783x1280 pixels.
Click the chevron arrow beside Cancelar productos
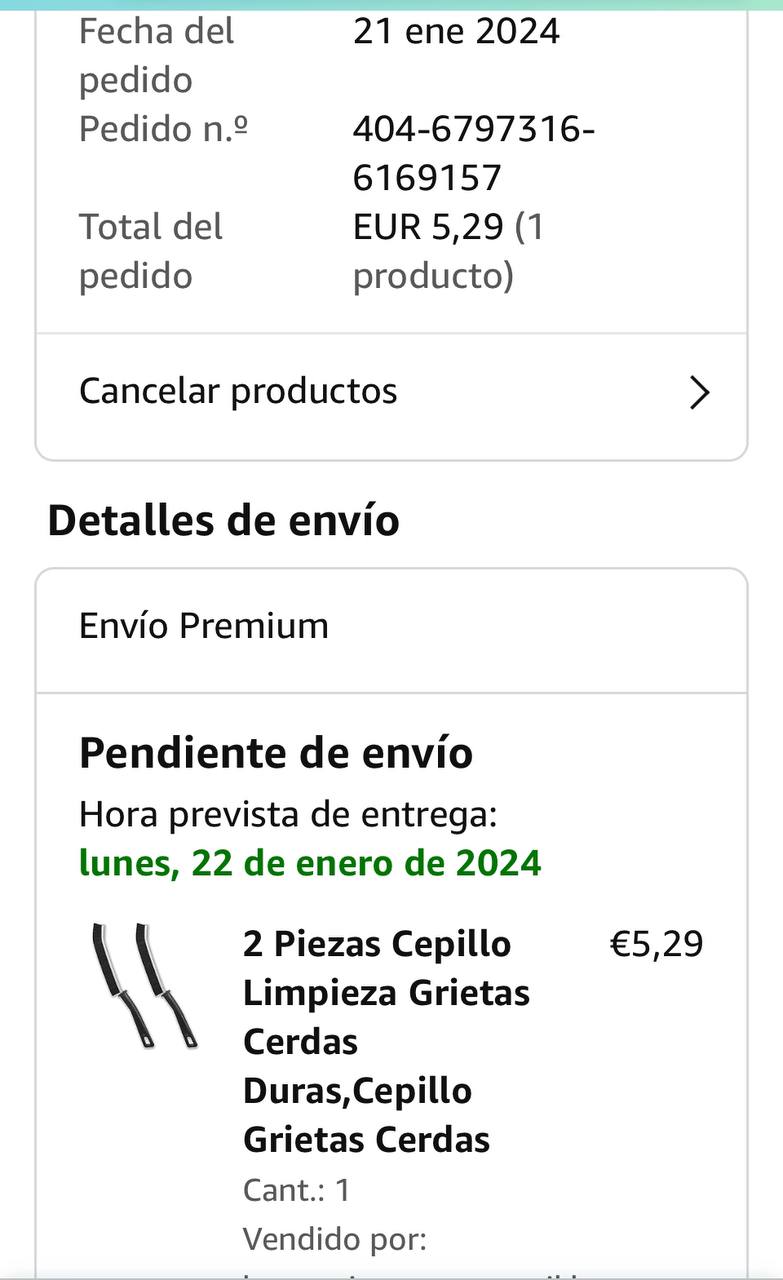(x=699, y=393)
